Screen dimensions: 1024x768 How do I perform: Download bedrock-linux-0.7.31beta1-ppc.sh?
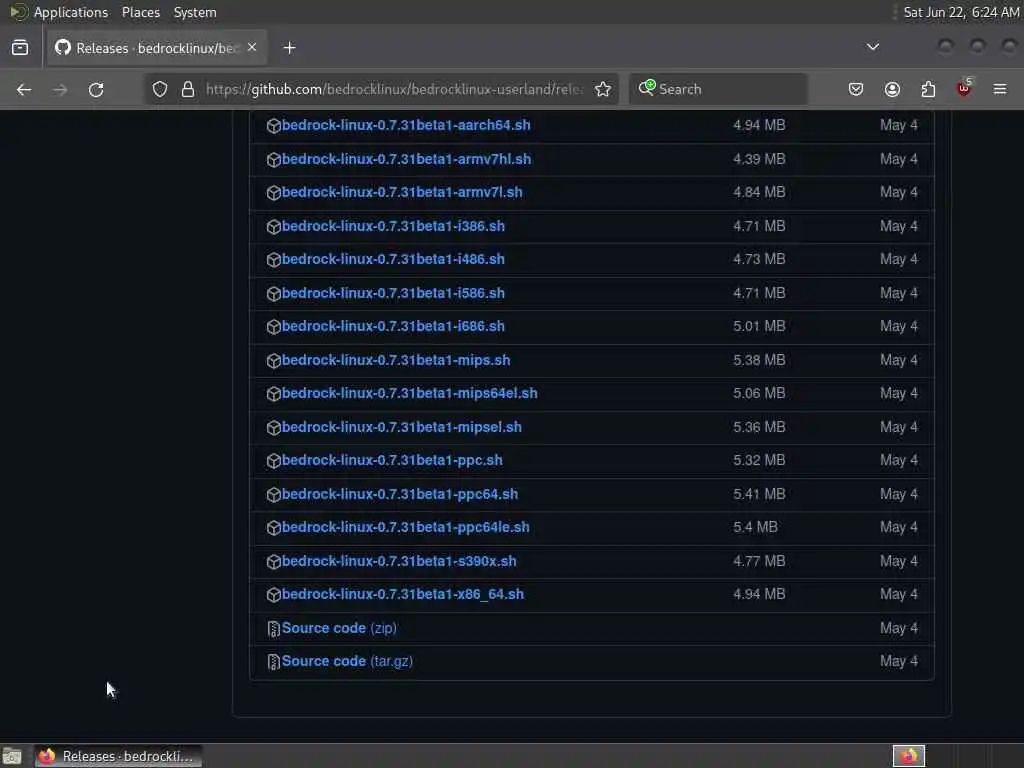pyautogui.click(x=392, y=460)
